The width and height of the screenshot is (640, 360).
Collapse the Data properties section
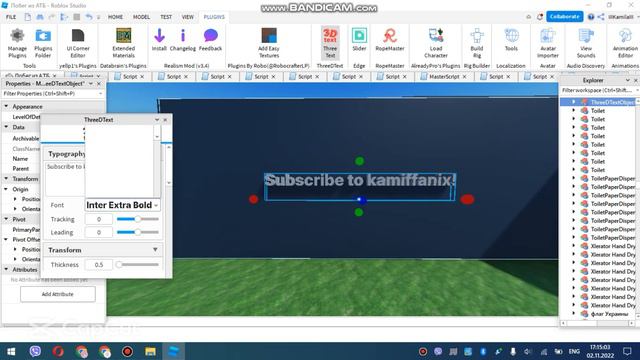click(6, 127)
